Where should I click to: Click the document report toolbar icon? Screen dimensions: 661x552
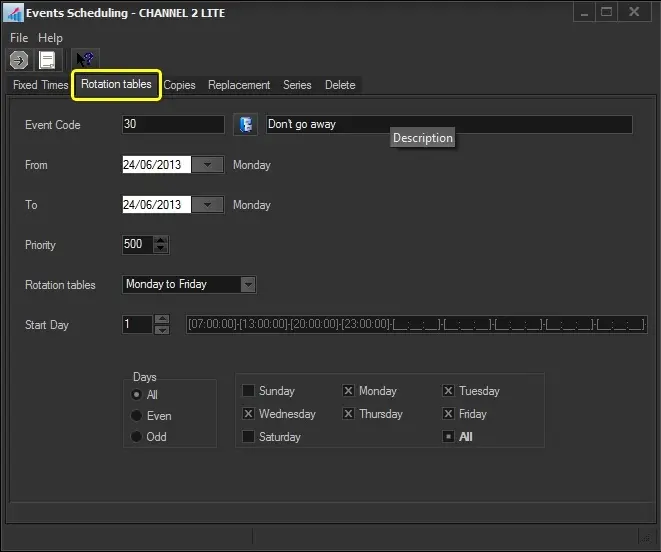click(x=47, y=60)
